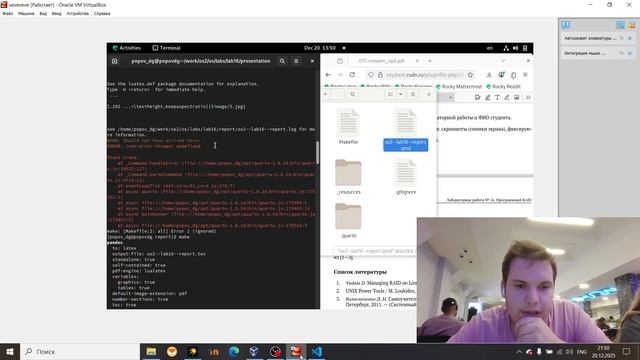Select the Makefile file

[x=348, y=127]
